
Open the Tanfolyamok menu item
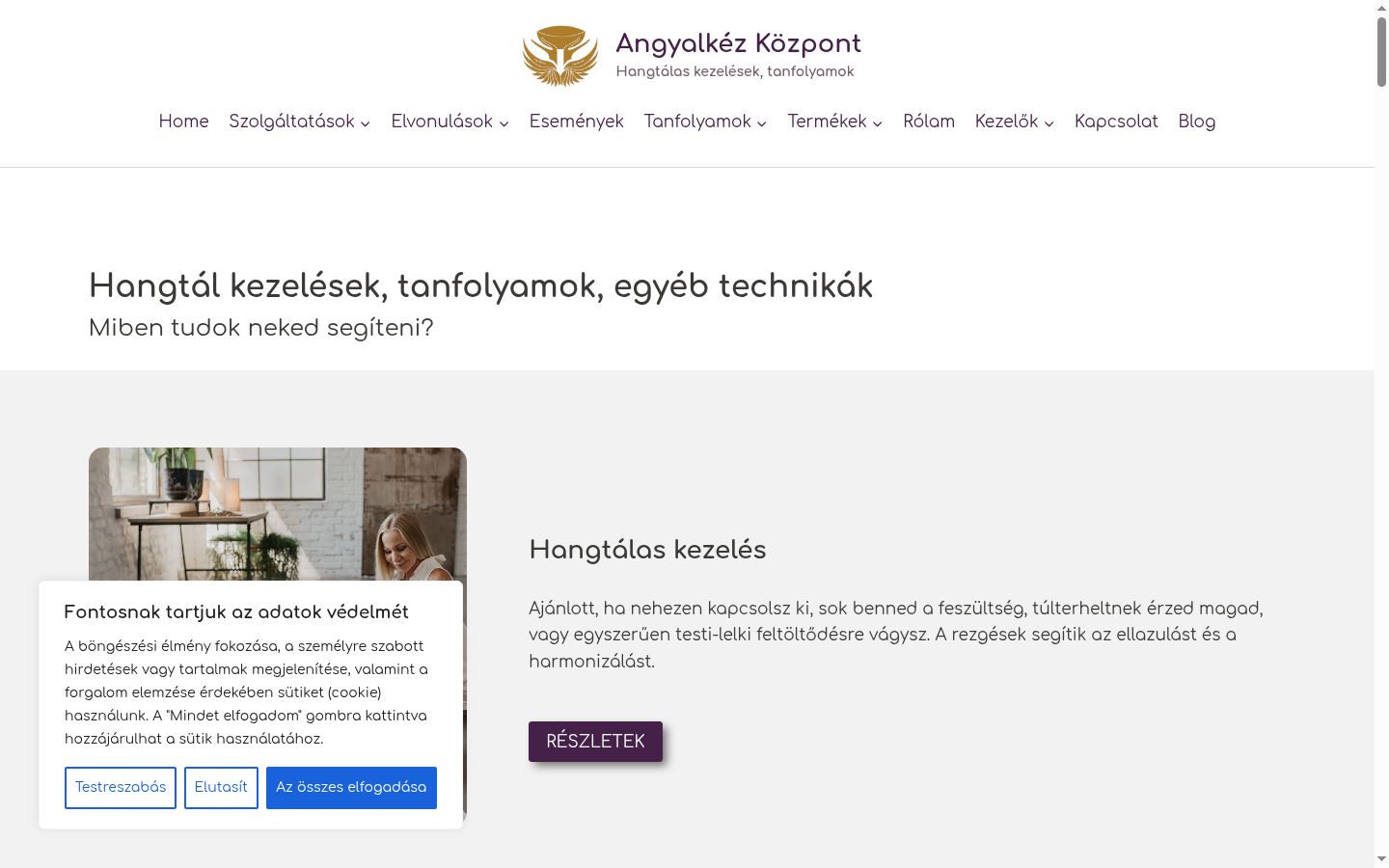tap(697, 122)
